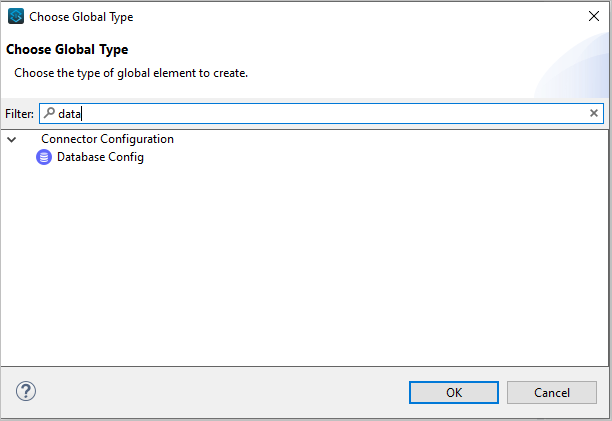Click the decorative banner graphic at top right

(x=574, y=66)
